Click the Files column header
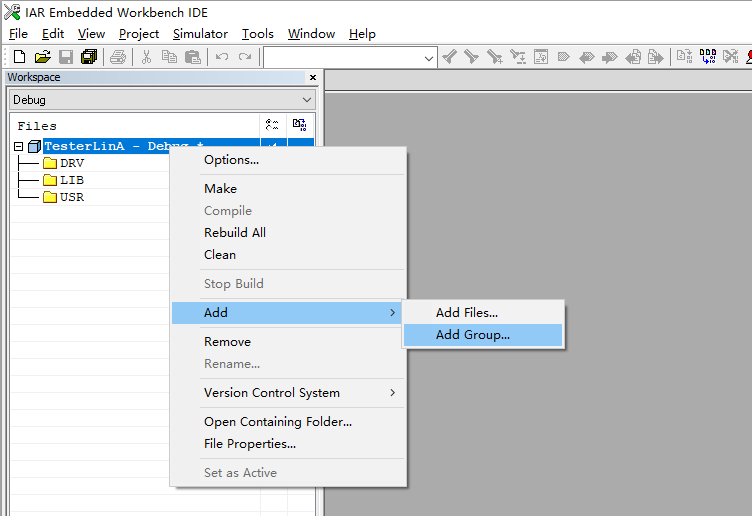This screenshot has height=516, width=752. pos(135,126)
